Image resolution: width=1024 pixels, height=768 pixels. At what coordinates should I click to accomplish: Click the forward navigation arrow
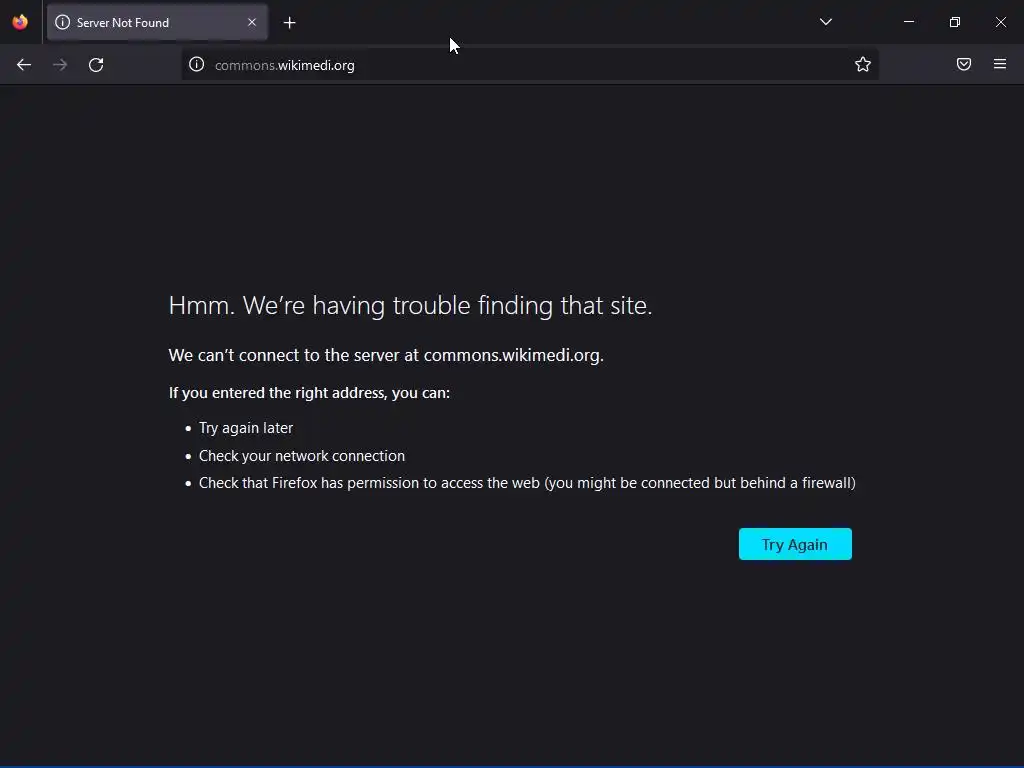pos(60,65)
